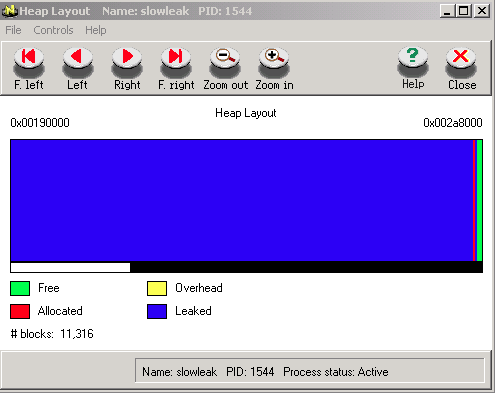Jump to far left with F. left button
This screenshot has height=393, width=495.
coord(29,68)
